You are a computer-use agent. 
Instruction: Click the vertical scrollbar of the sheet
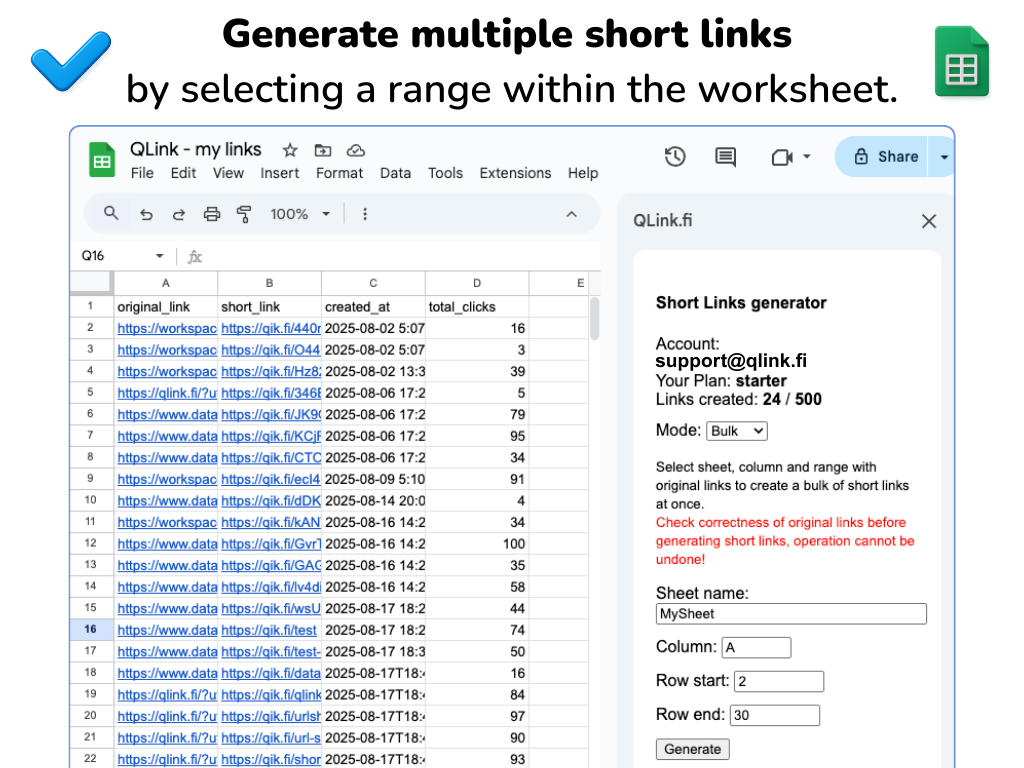click(x=594, y=319)
